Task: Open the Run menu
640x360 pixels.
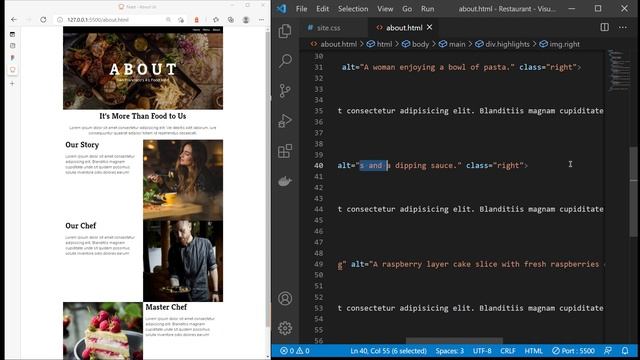Action: tap(427, 9)
